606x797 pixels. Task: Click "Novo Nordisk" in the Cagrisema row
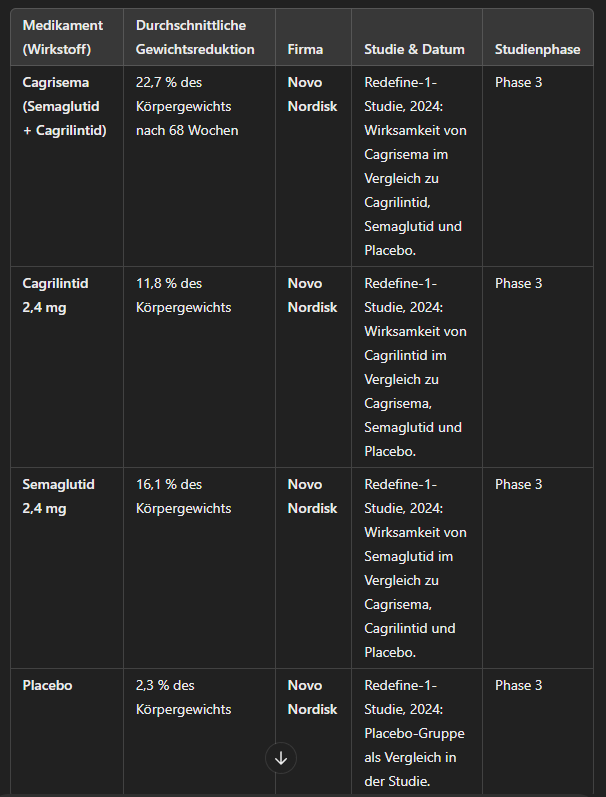[312, 94]
